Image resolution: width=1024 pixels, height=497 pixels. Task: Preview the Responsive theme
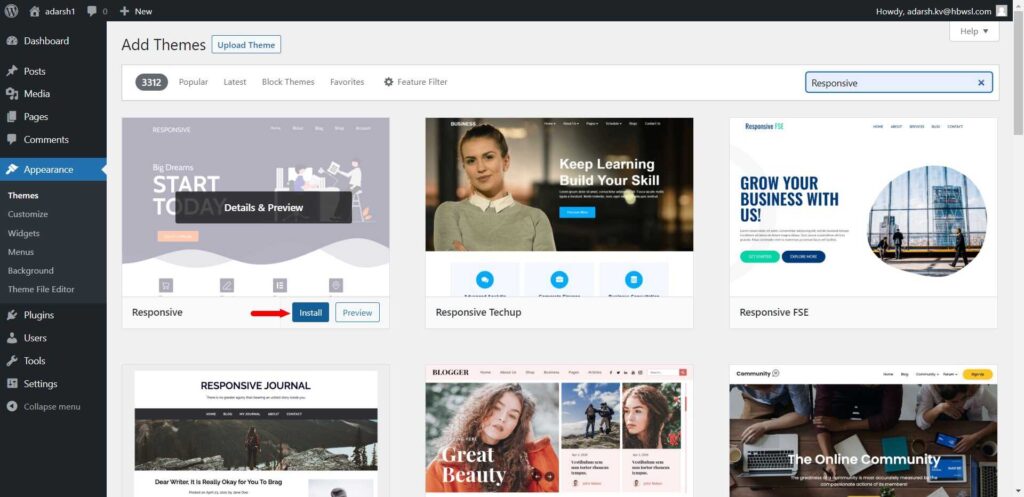point(357,313)
